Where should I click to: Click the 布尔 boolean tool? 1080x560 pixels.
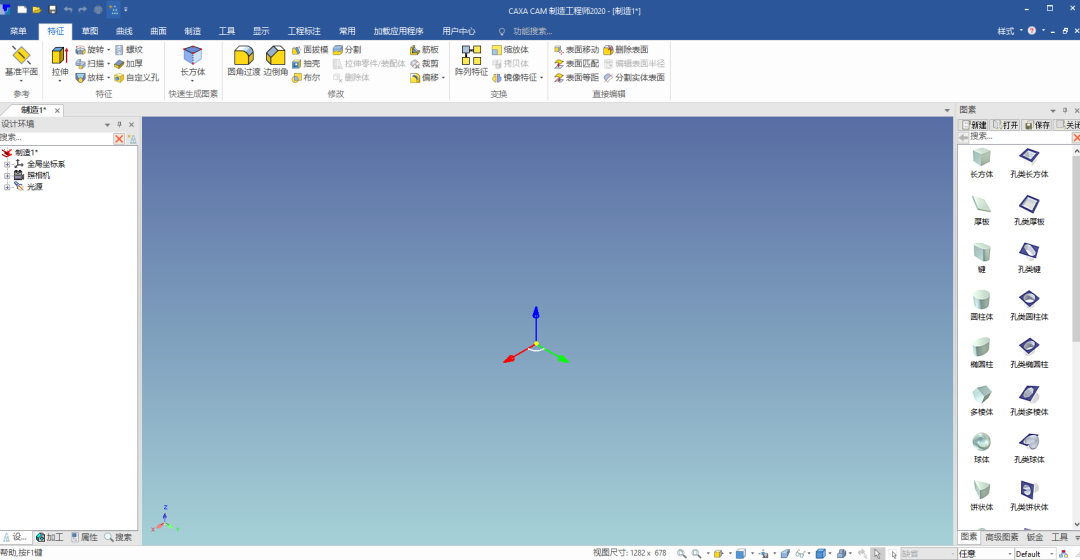coord(306,78)
